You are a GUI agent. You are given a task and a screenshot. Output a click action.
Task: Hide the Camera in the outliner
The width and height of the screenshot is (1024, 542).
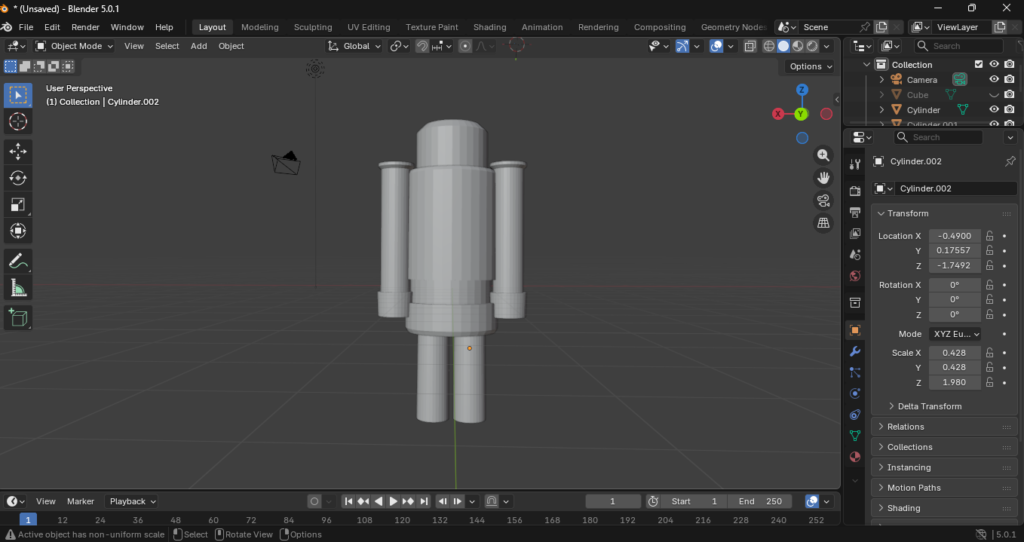994,79
